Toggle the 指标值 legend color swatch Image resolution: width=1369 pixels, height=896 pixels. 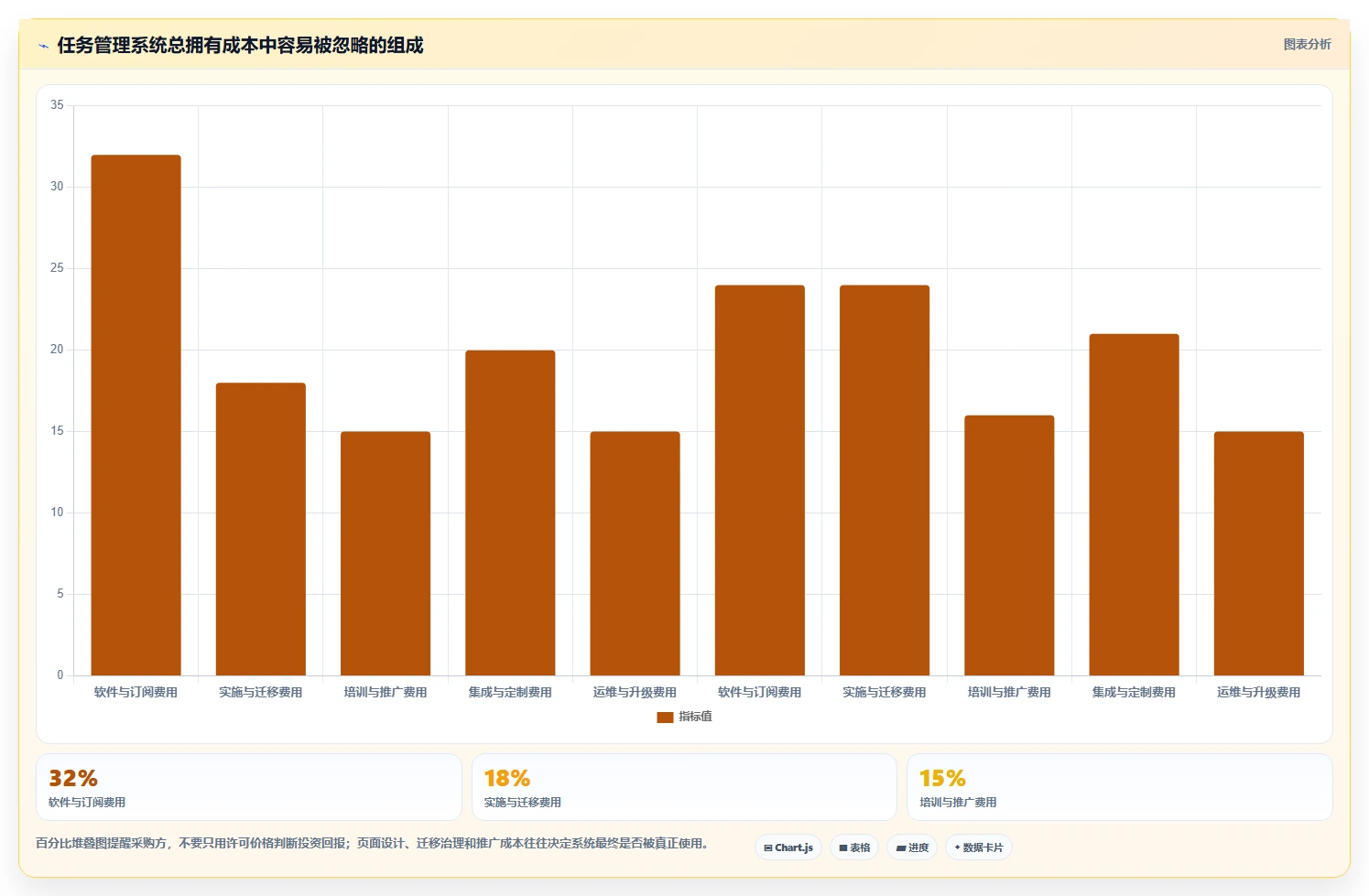pos(665,717)
